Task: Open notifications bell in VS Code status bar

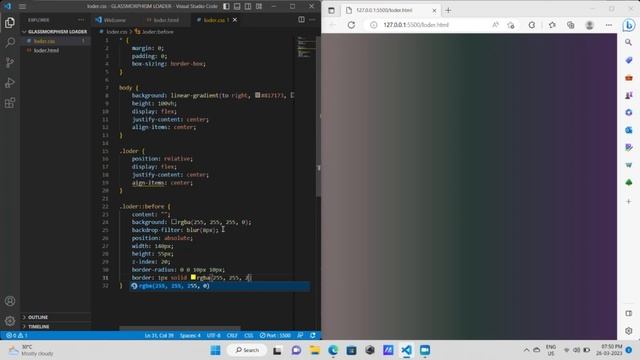Action: [x=313, y=336]
